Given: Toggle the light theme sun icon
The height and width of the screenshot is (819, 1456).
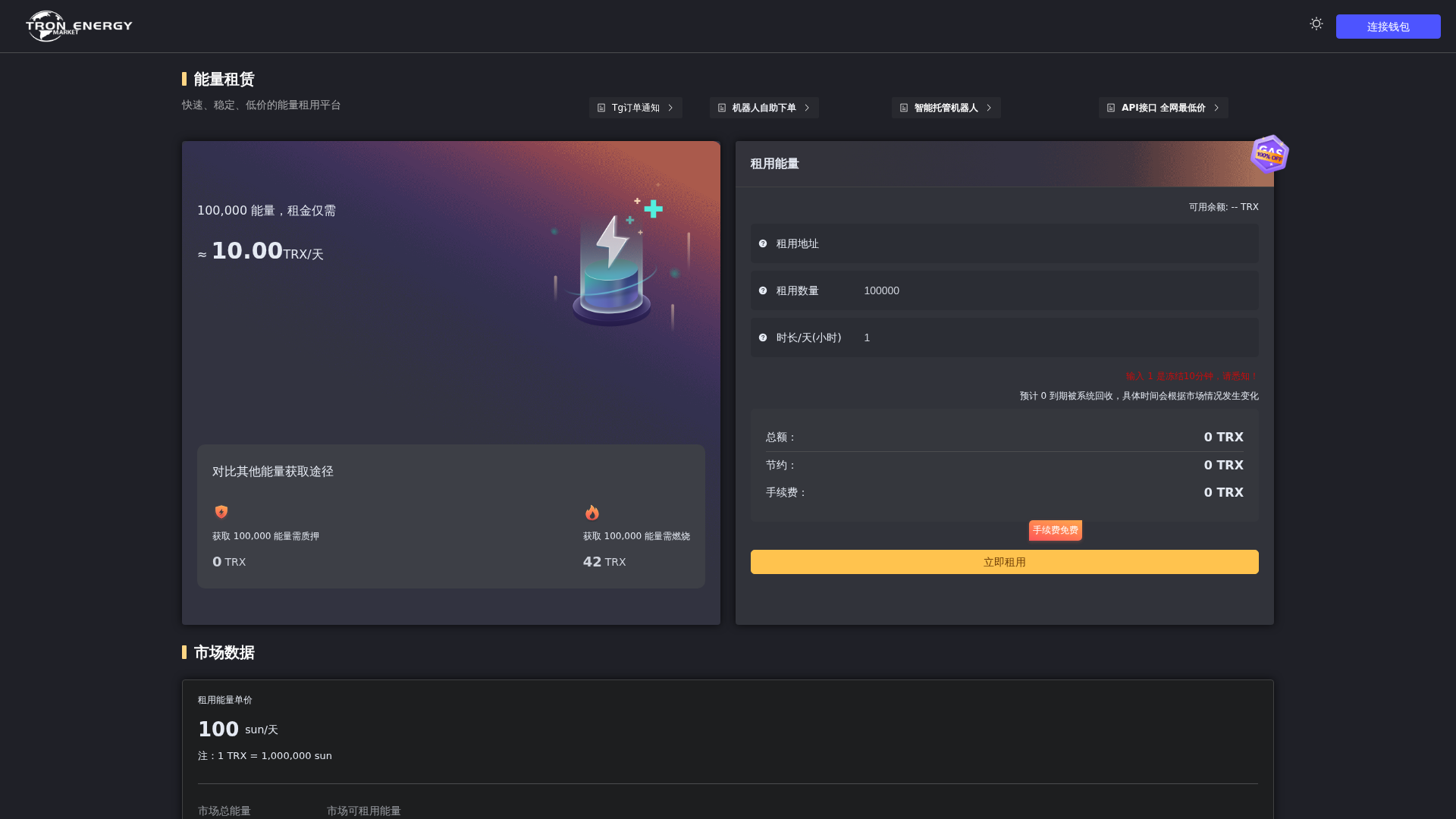Looking at the screenshot, I should (1316, 24).
